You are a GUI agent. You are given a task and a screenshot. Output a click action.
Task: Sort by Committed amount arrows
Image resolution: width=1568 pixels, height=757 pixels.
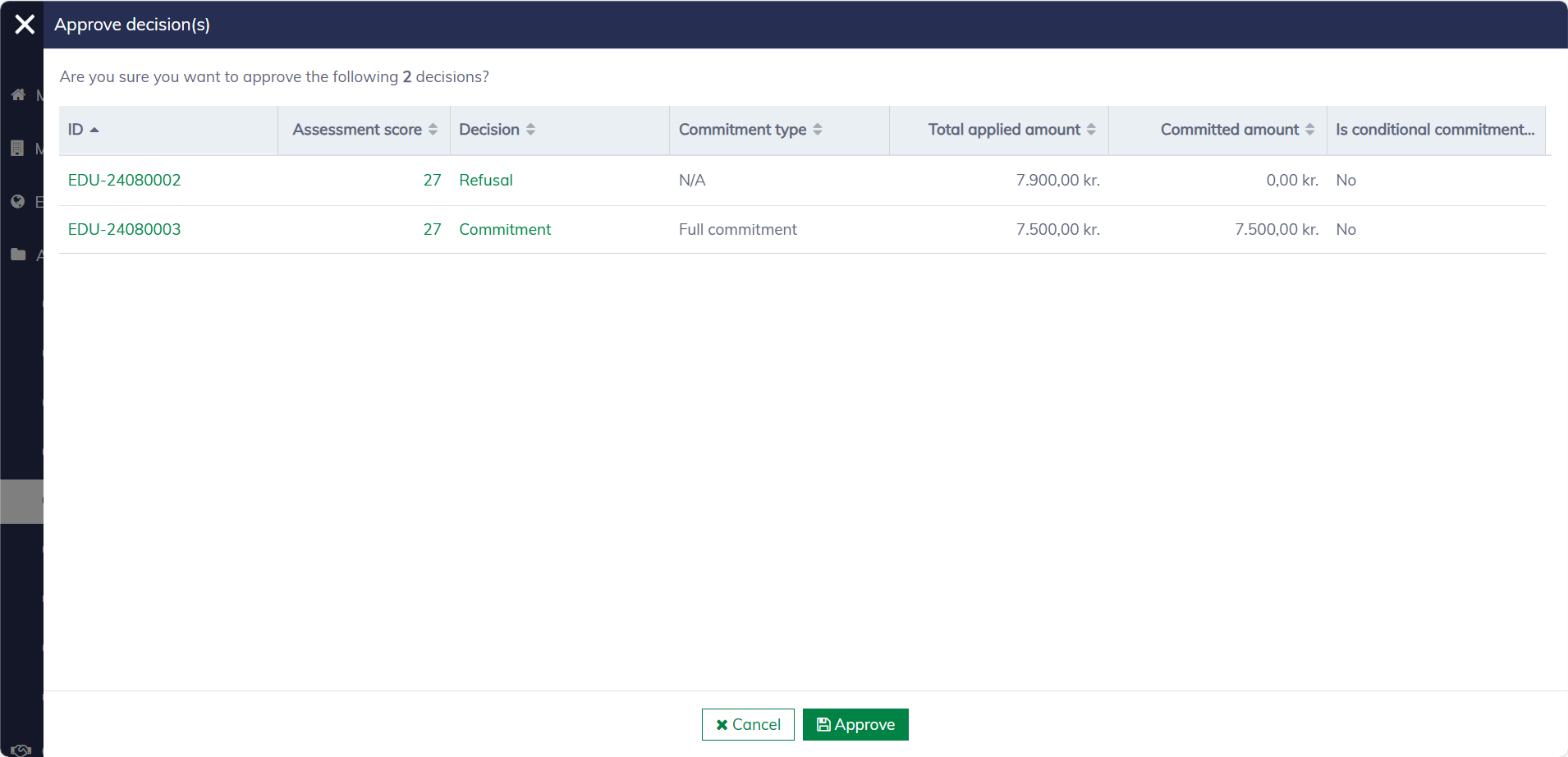(x=1310, y=130)
